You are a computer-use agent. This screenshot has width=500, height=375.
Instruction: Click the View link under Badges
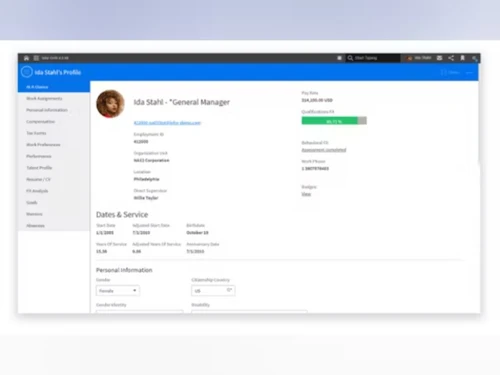(x=306, y=194)
